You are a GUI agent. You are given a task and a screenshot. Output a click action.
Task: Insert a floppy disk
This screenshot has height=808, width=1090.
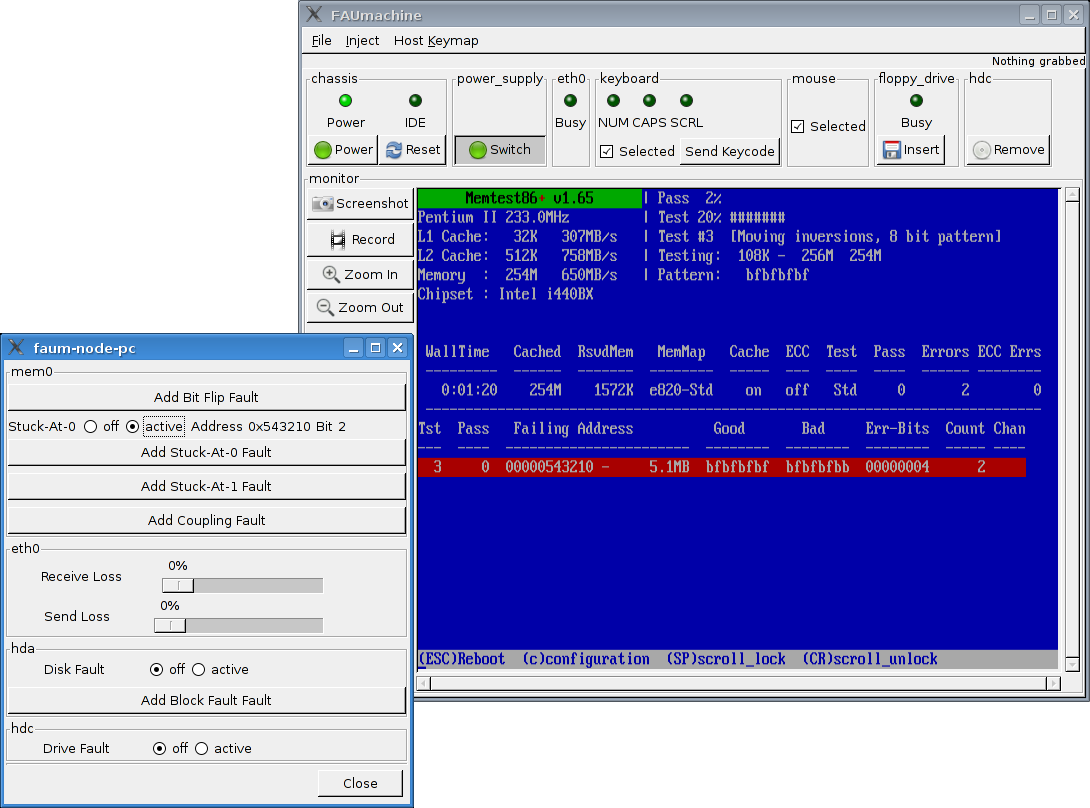910,150
